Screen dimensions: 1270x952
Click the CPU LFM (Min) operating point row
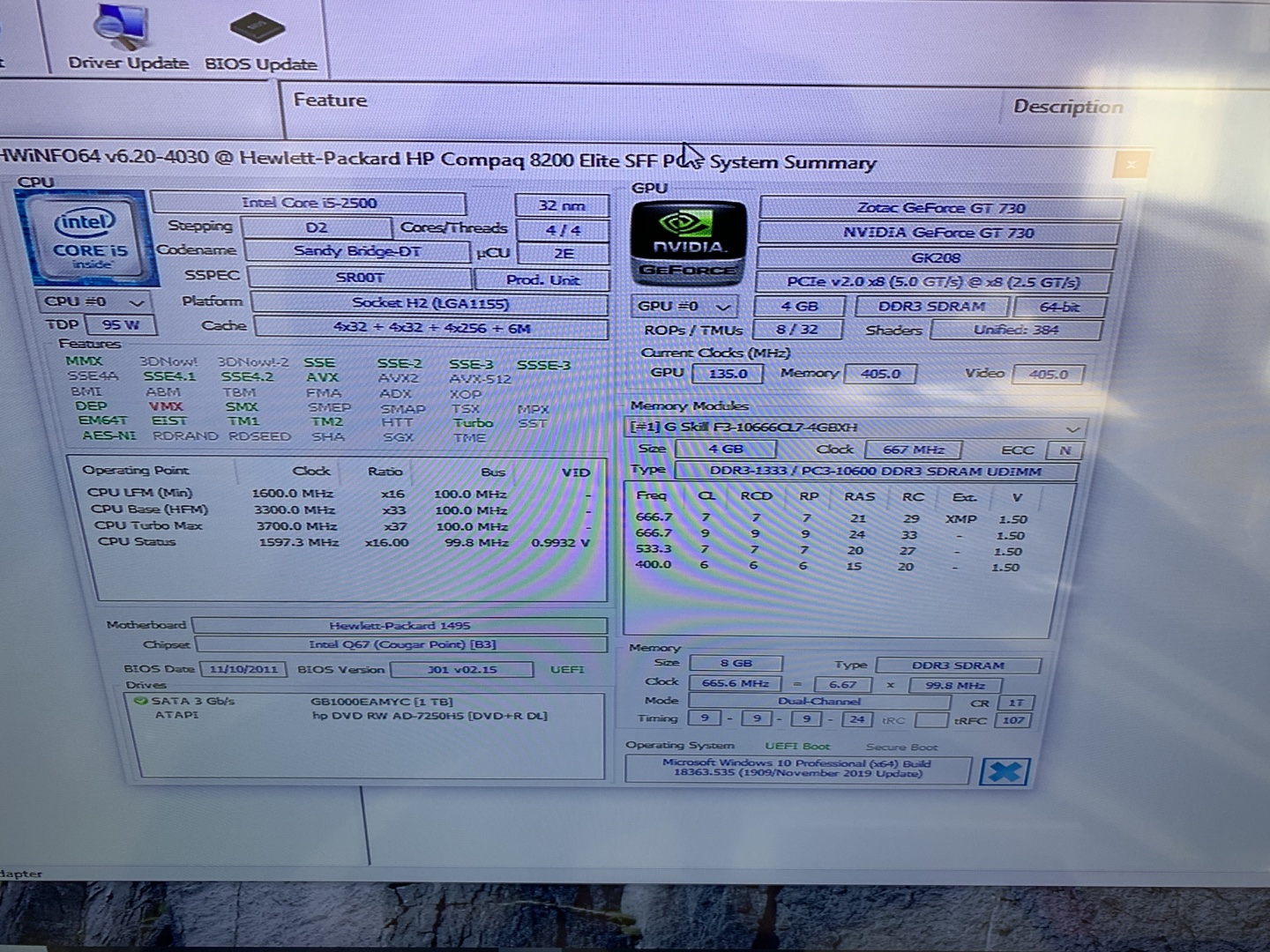point(339,494)
